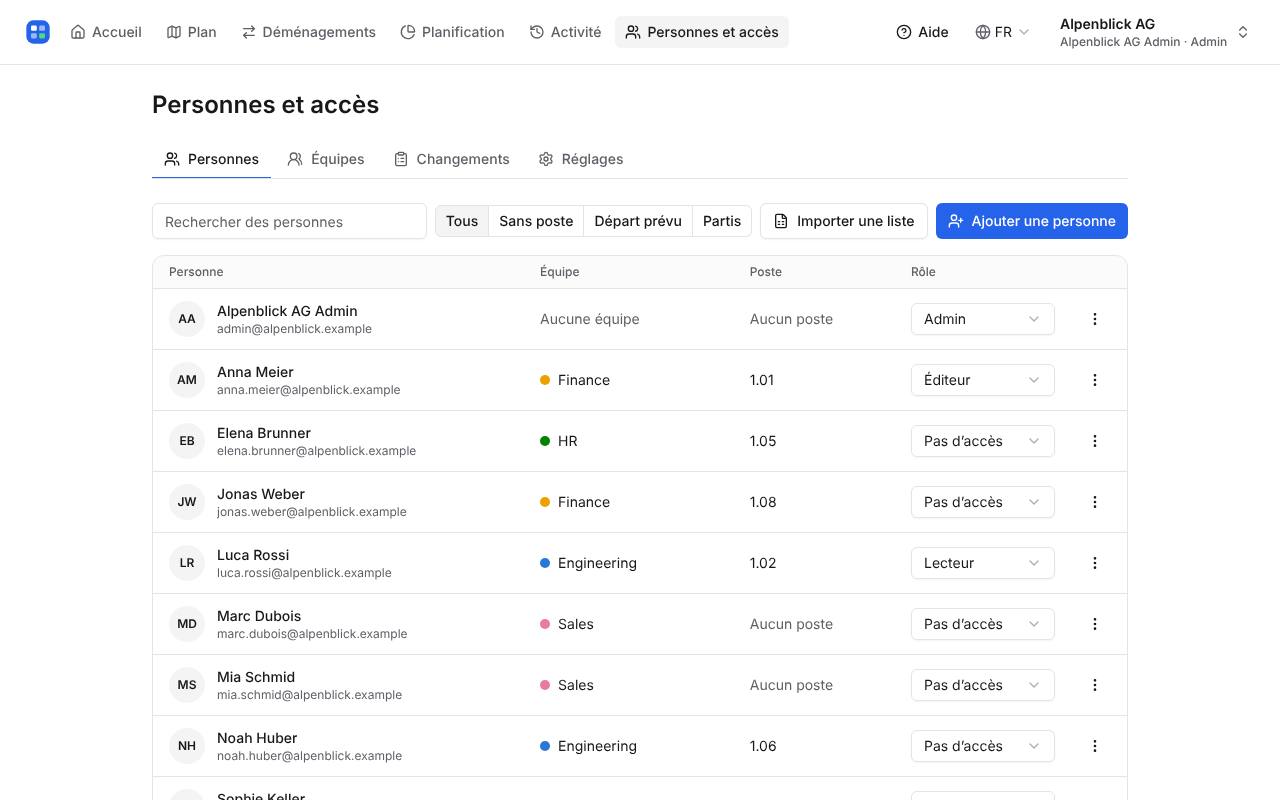Expand the Alpenblick AG account switcher
Viewport: 1280px width, 800px height.
1154,32
